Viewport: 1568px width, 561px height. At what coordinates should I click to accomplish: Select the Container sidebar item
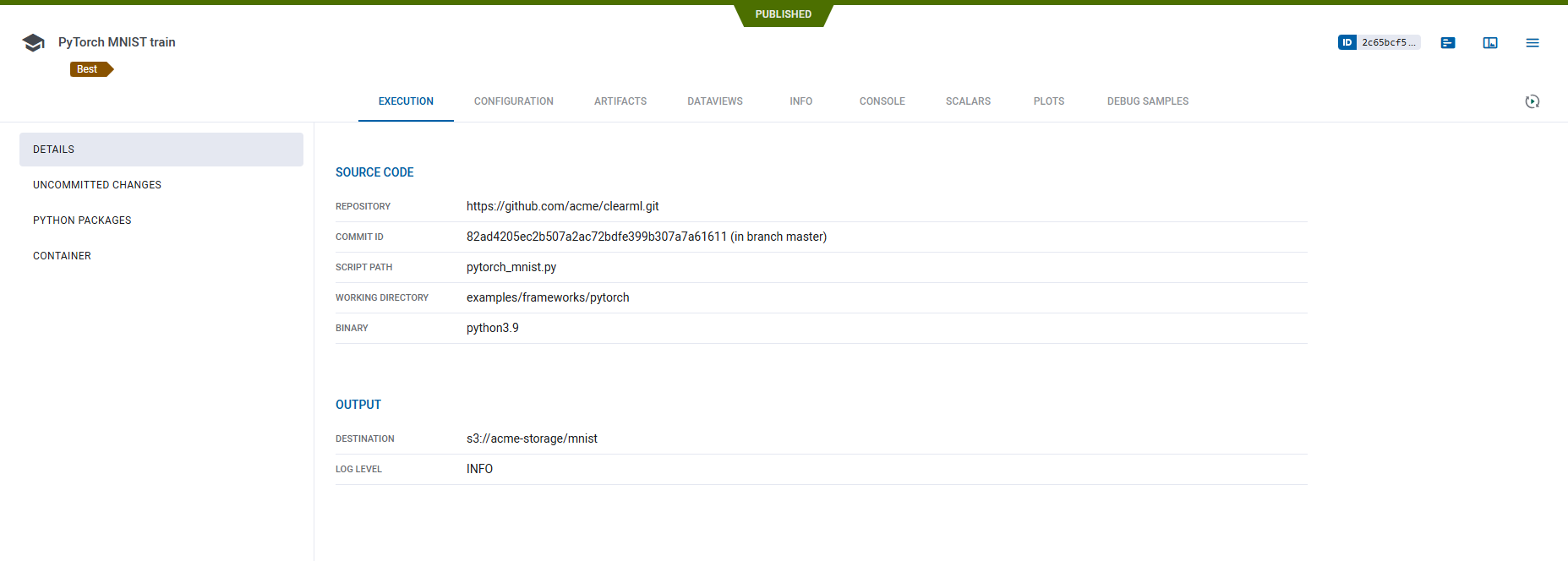coord(62,256)
